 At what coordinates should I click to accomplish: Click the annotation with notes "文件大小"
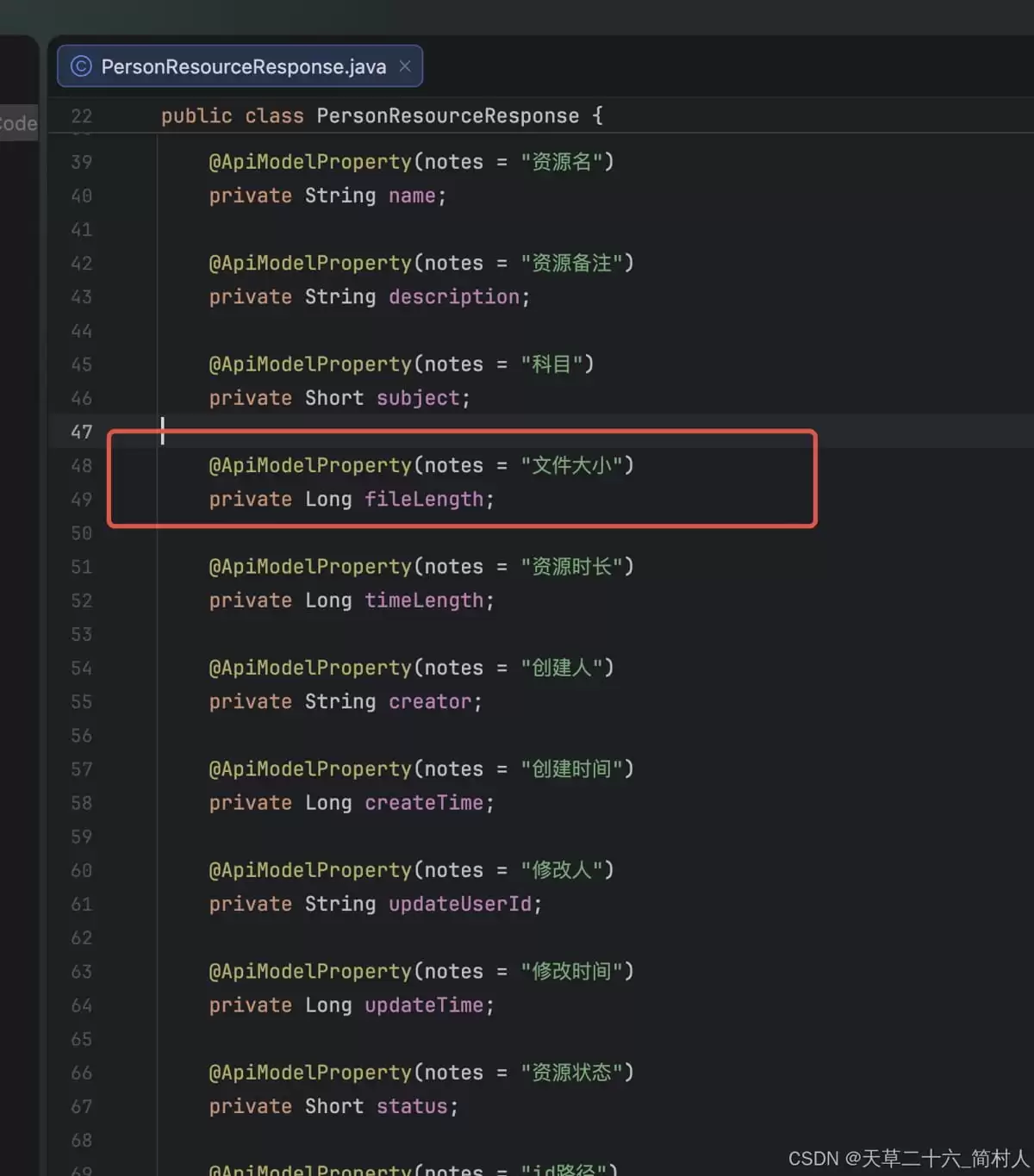pos(421,466)
